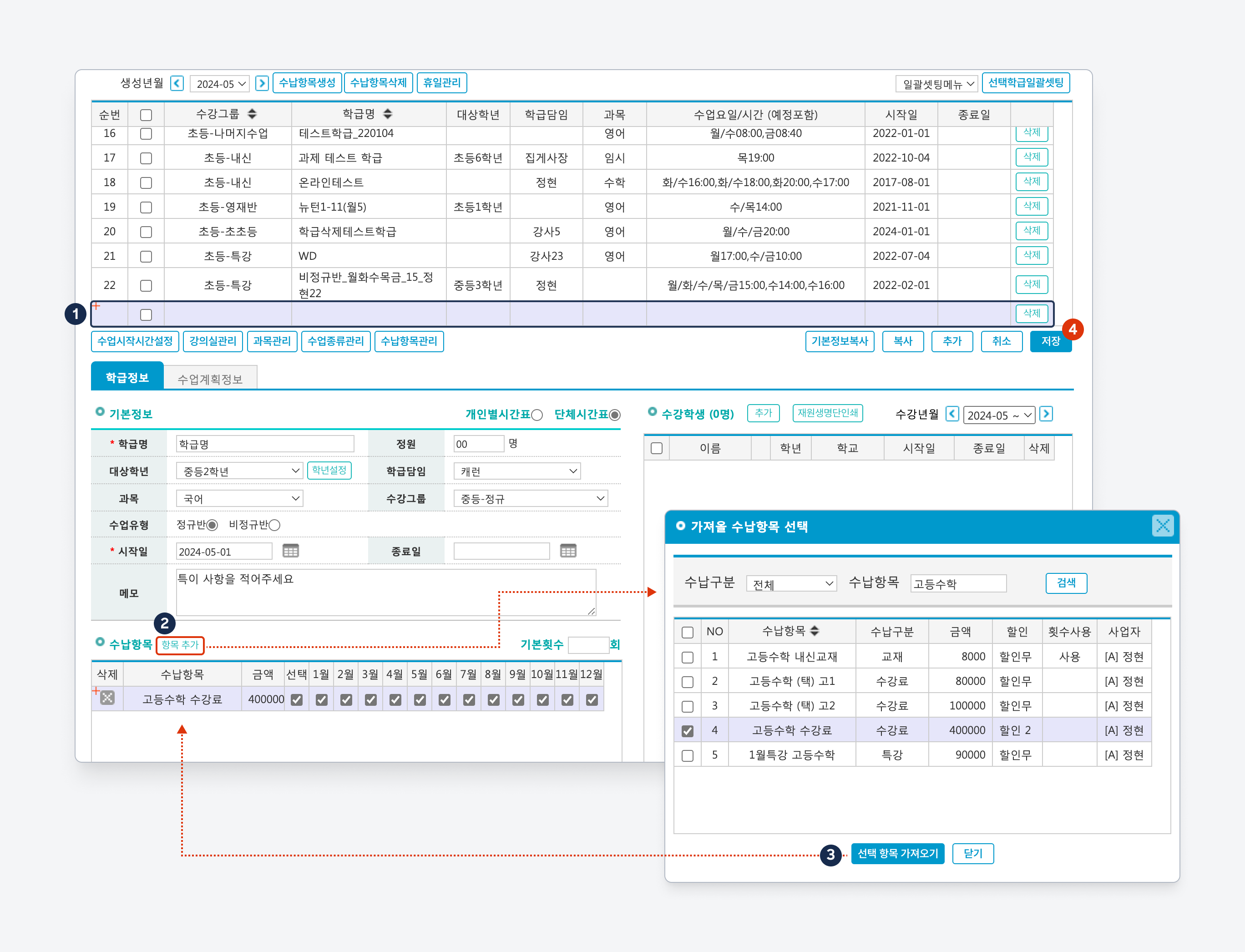Image resolution: width=1245 pixels, height=952 pixels.
Task: Open the 일괄셋팅메뉴 dropdown
Action: click(937, 84)
